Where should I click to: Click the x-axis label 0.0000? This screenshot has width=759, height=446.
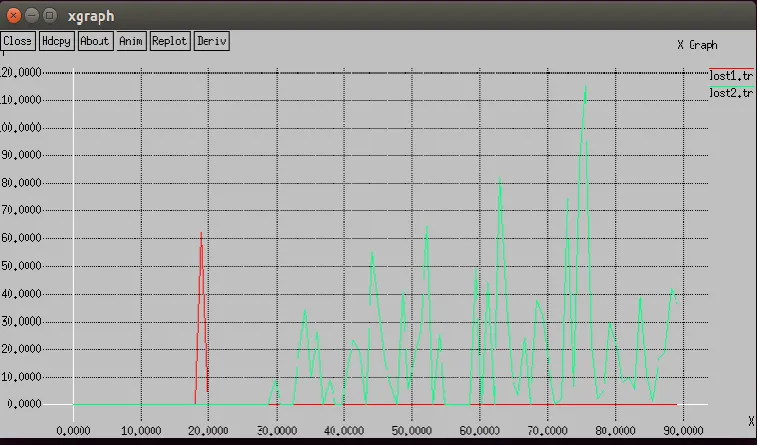73,431
